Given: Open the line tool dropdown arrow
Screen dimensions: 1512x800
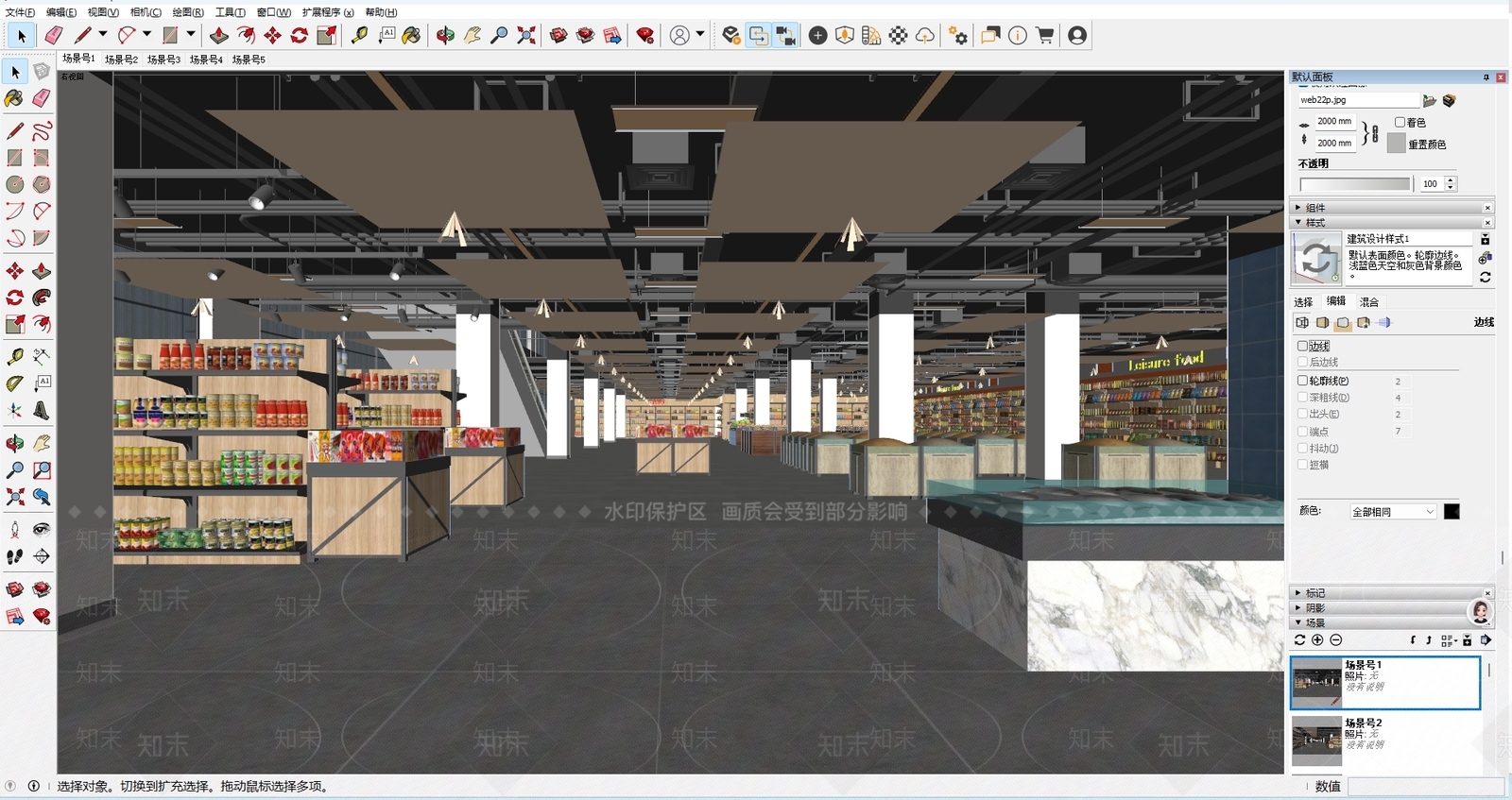Looking at the screenshot, I should [x=103, y=35].
